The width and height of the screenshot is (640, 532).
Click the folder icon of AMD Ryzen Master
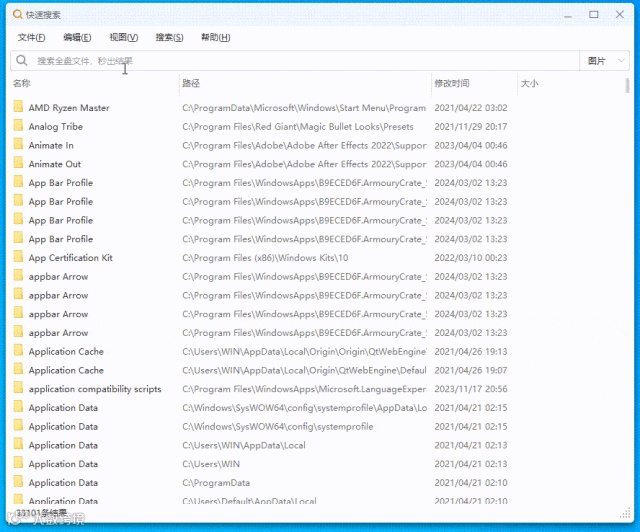click(18, 107)
